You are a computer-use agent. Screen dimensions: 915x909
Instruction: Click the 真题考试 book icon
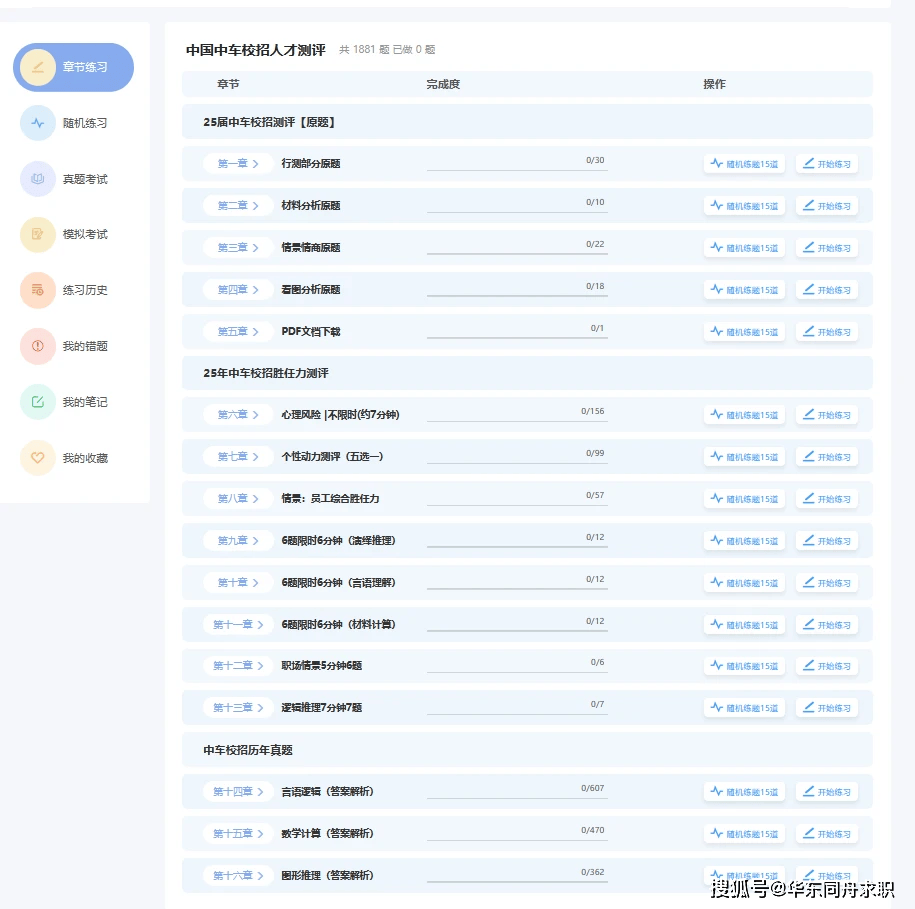[38, 179]
